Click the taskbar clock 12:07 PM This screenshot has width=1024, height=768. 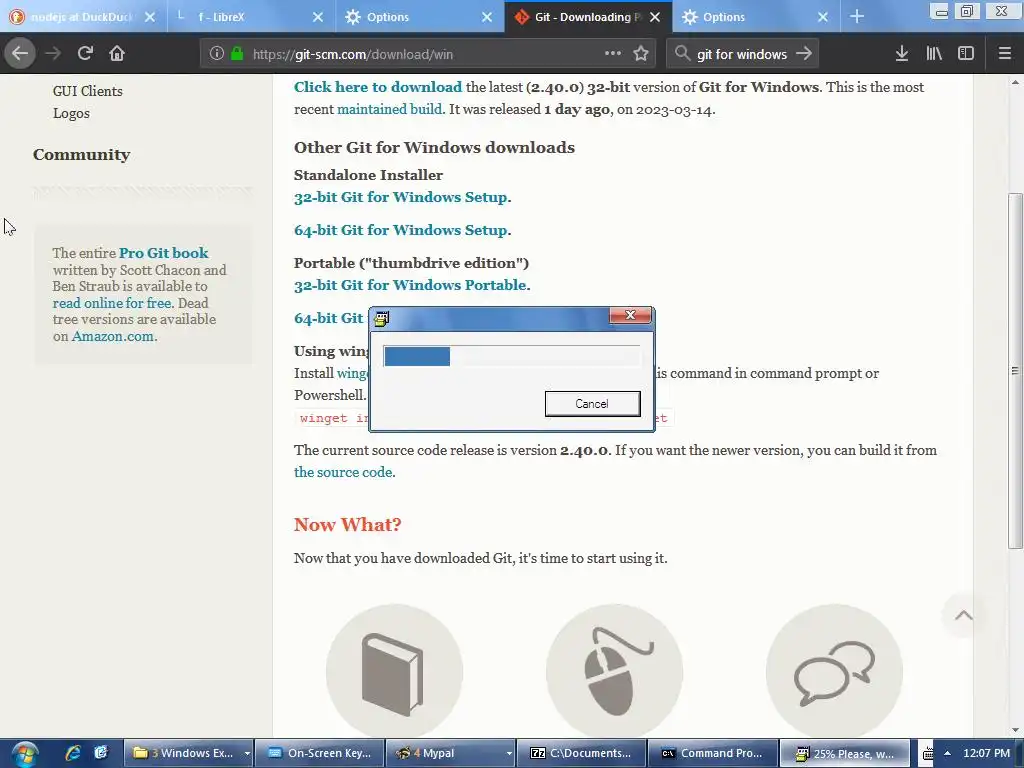986,753
